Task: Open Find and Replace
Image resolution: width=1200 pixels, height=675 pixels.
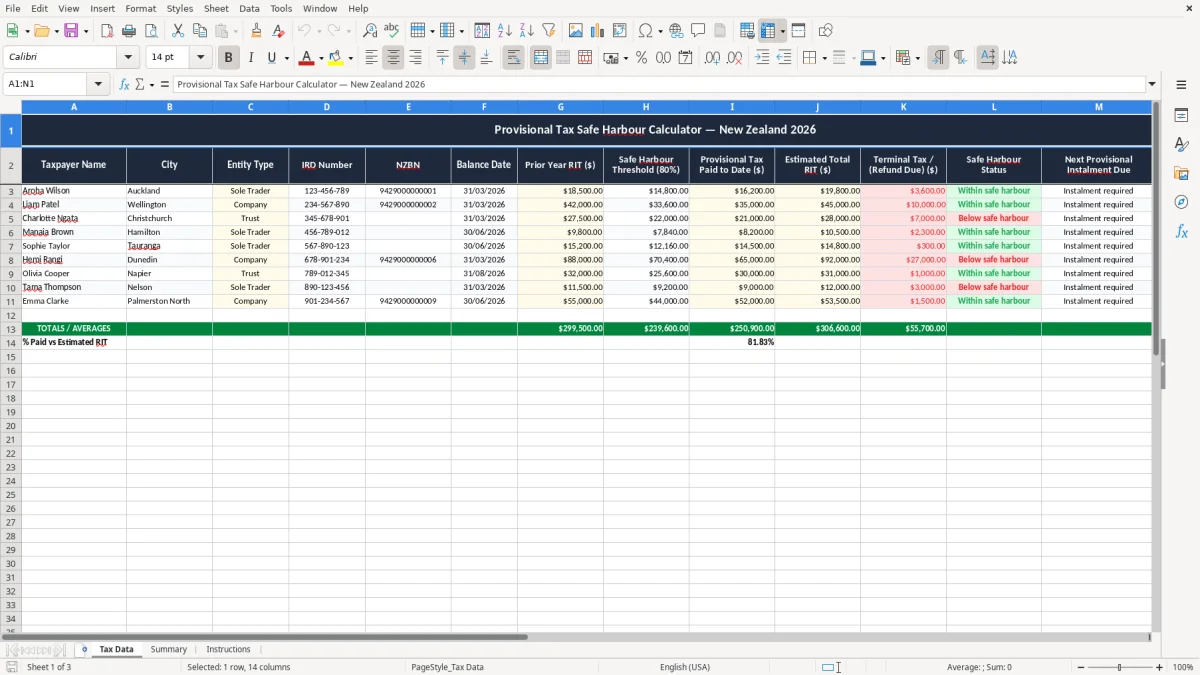Action: click(x=370, y=31)
